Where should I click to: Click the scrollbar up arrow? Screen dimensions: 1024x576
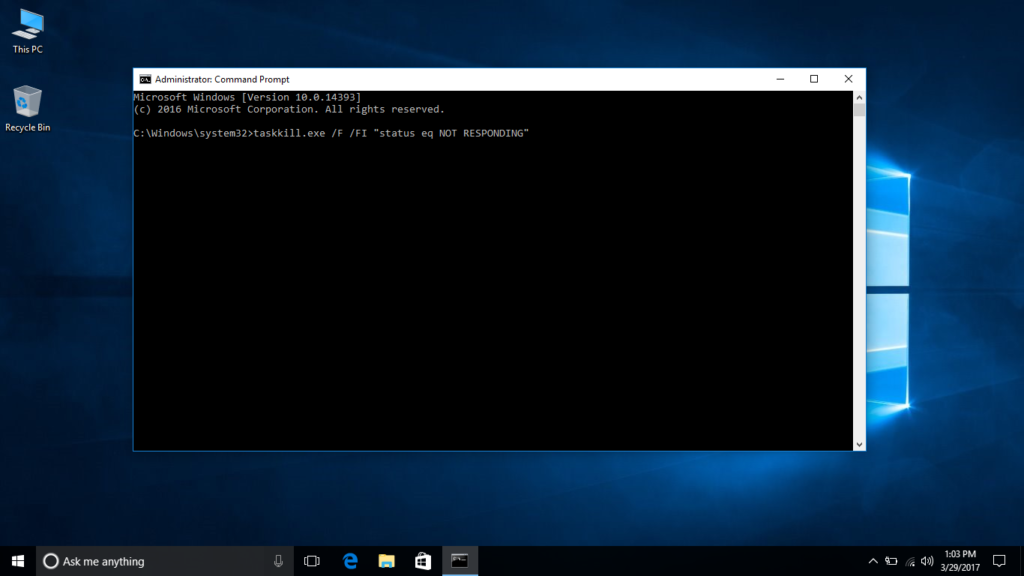coord(858,95)
